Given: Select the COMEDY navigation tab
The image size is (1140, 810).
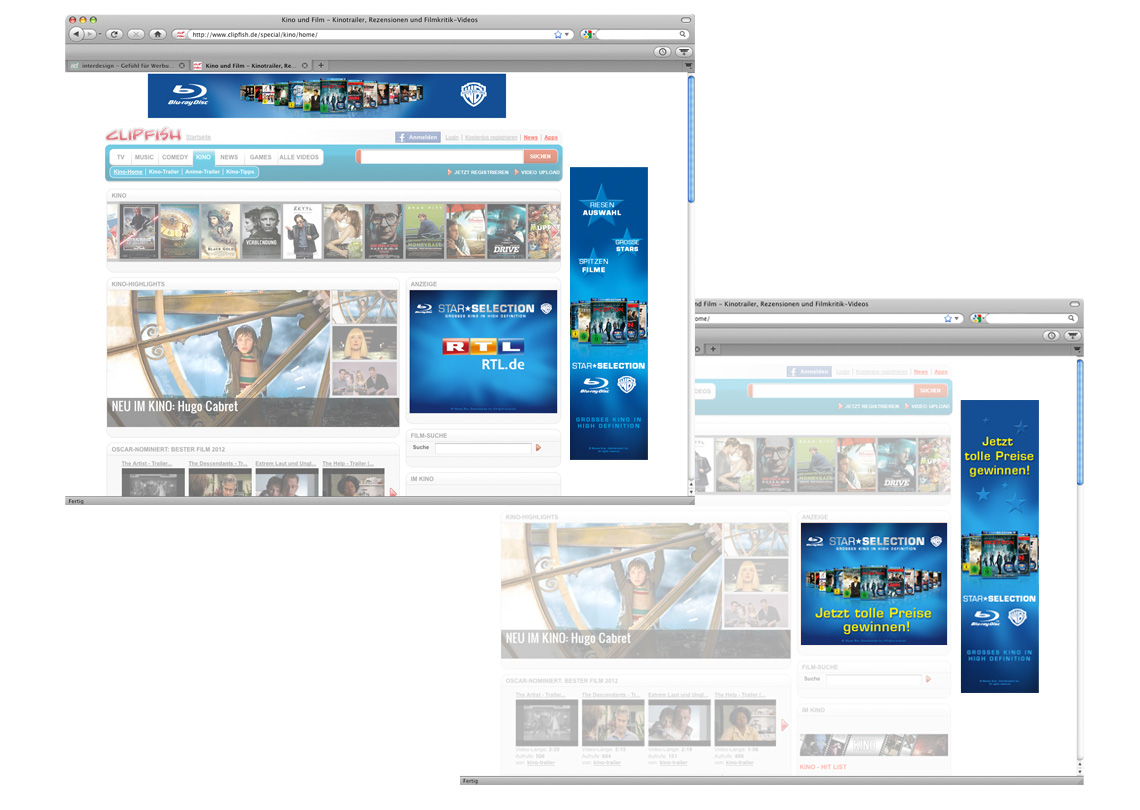Looking at the screenshot, I should pyautogui.click(x=175, y=157).
